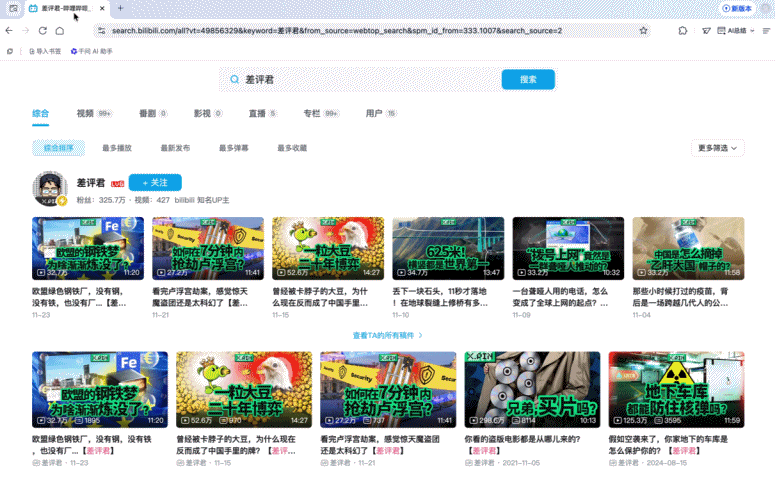The height and width of the screenshot is (486, 775).
Task: Open top-row 一粒大豆二十年博弈 thumbnail
Action: pos(328,248)
